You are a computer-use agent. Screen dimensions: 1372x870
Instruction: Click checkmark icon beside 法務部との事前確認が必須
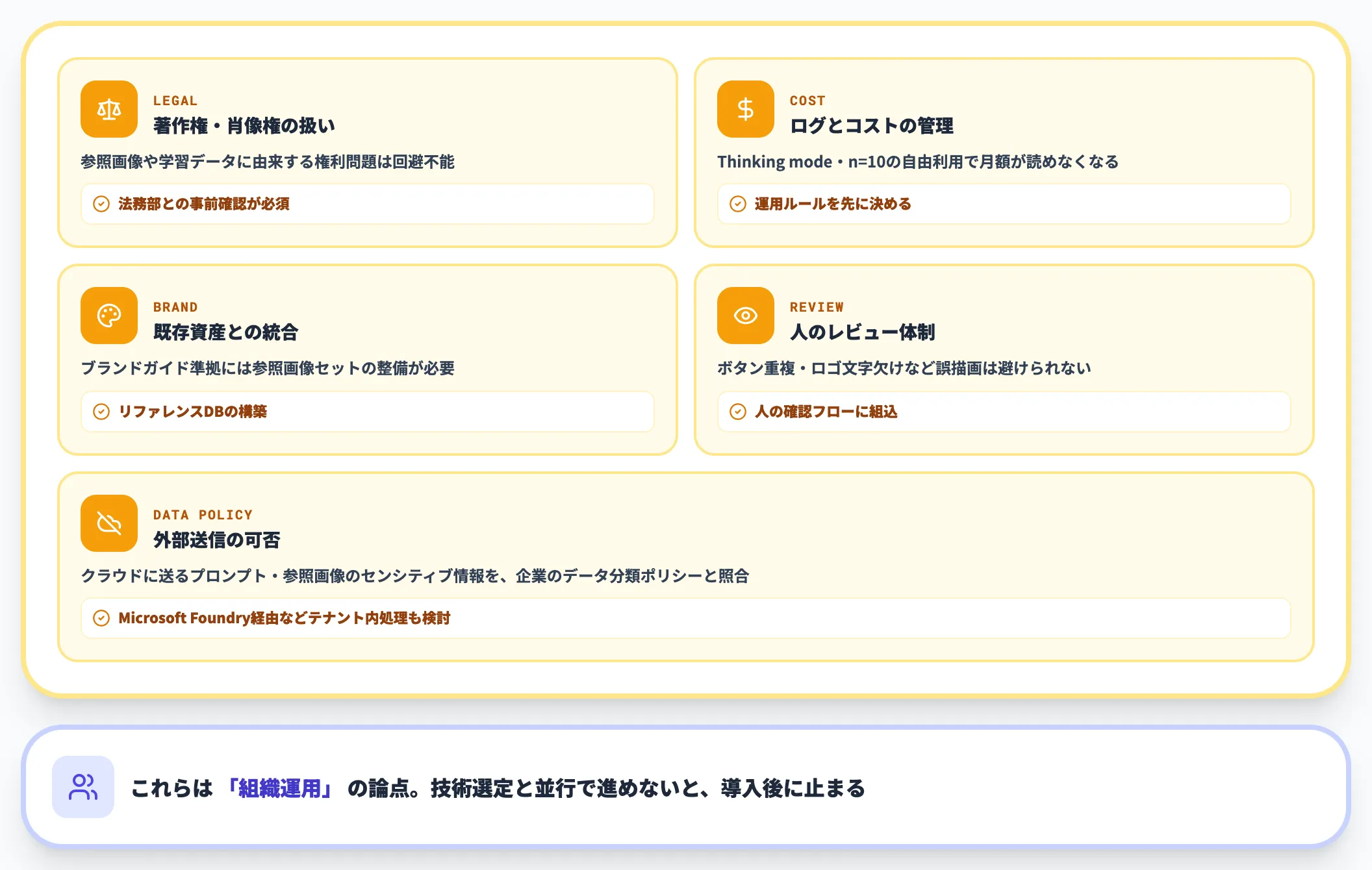[x=101, y=204]
